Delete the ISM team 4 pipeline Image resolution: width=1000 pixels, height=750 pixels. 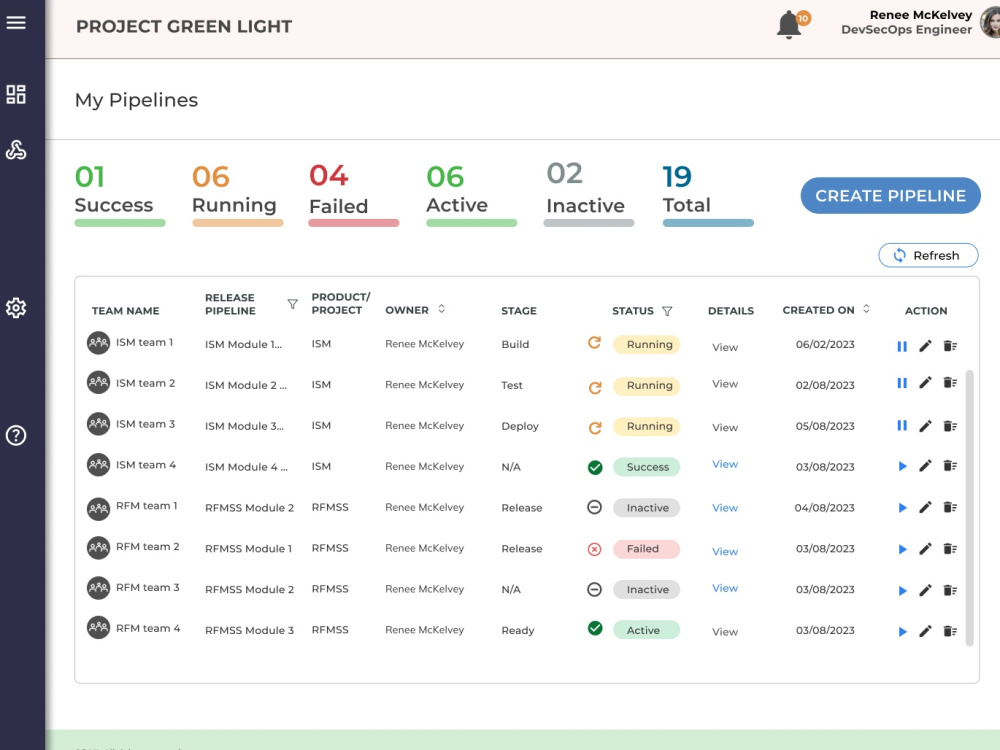point(950,466)
